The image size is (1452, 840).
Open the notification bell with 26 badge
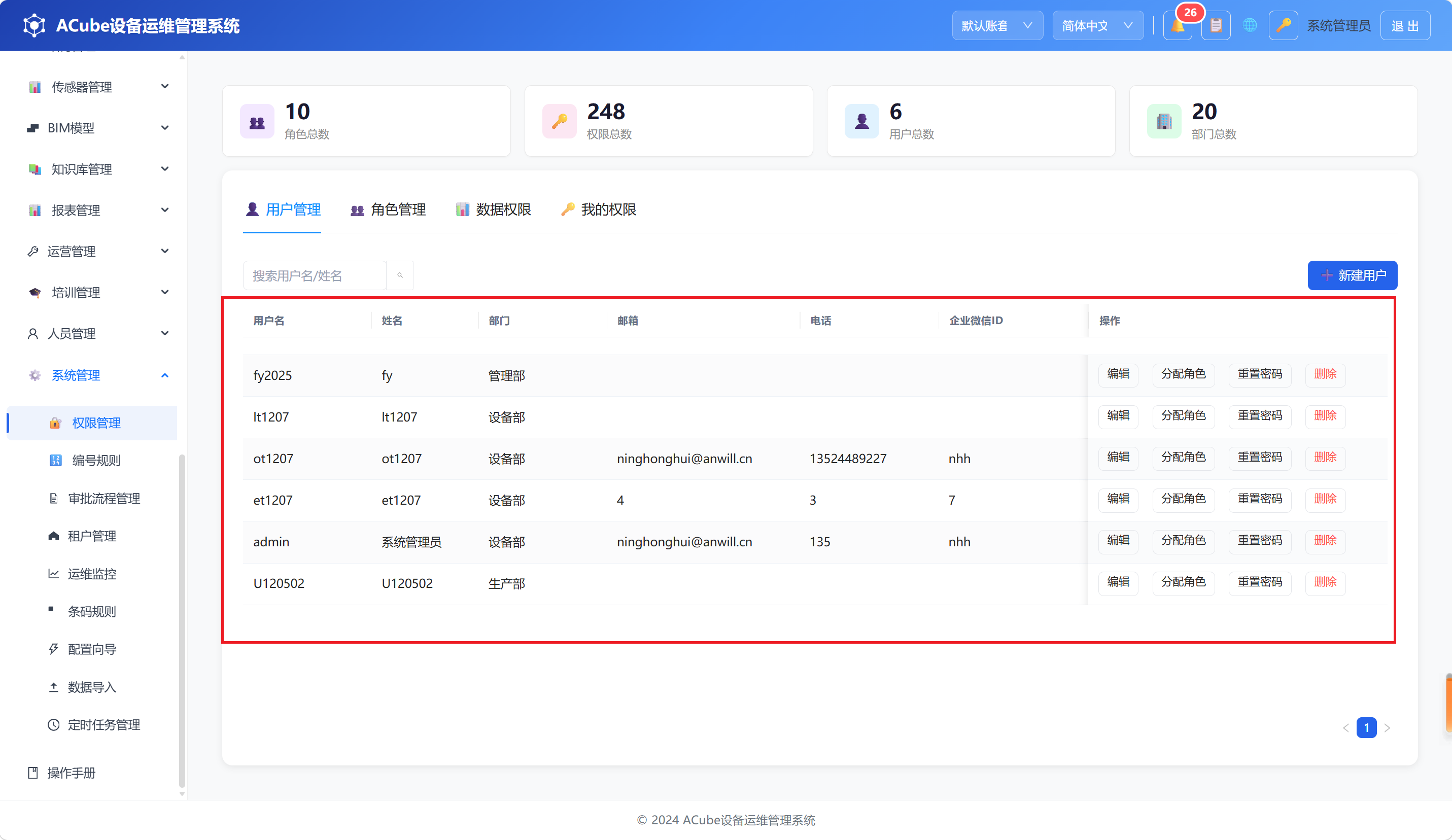pyautogui.click(x=1177, y=25)
